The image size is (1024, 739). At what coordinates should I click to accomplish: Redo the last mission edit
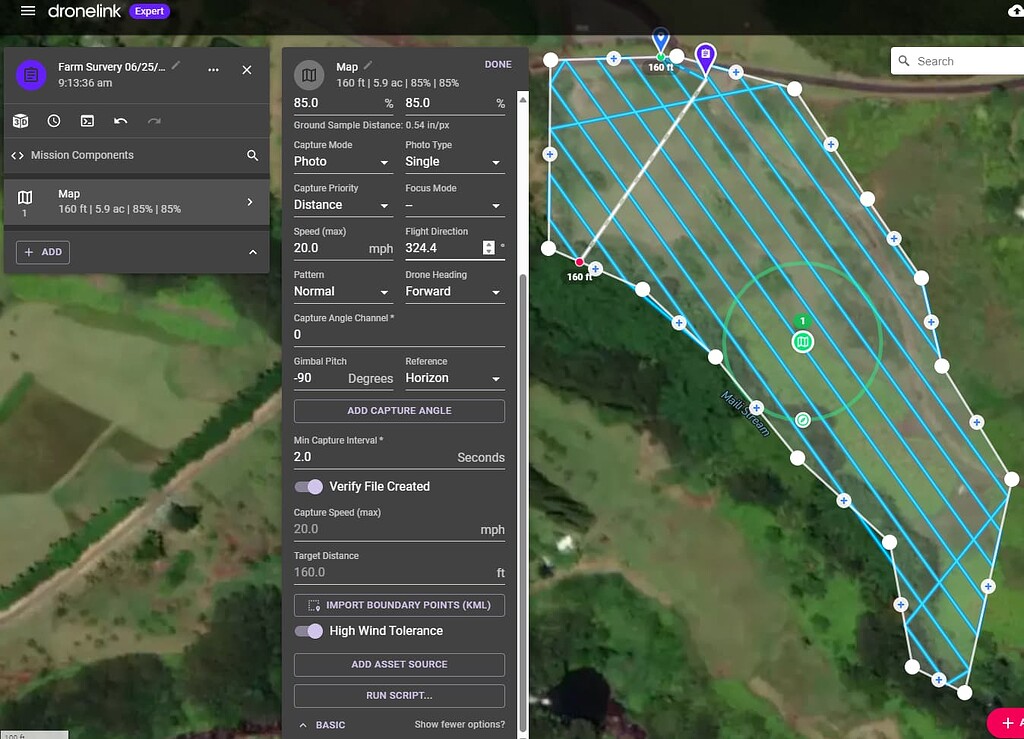pos(153,120)
